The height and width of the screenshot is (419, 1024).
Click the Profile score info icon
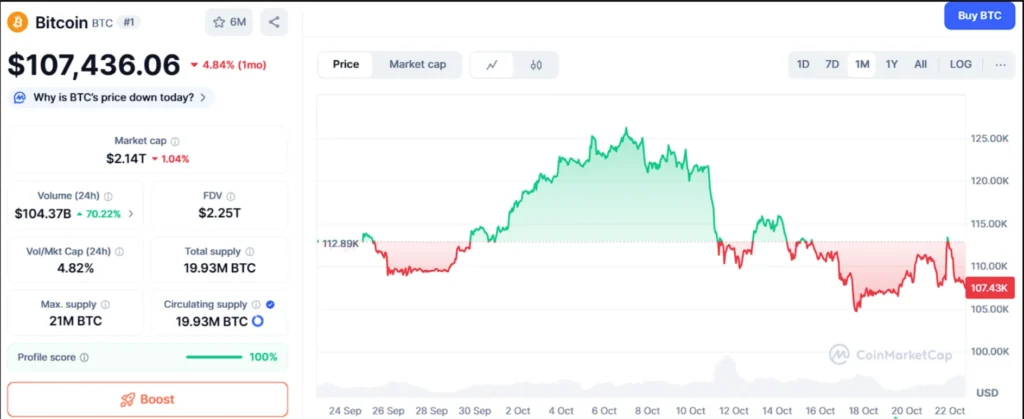coord(84,357)
